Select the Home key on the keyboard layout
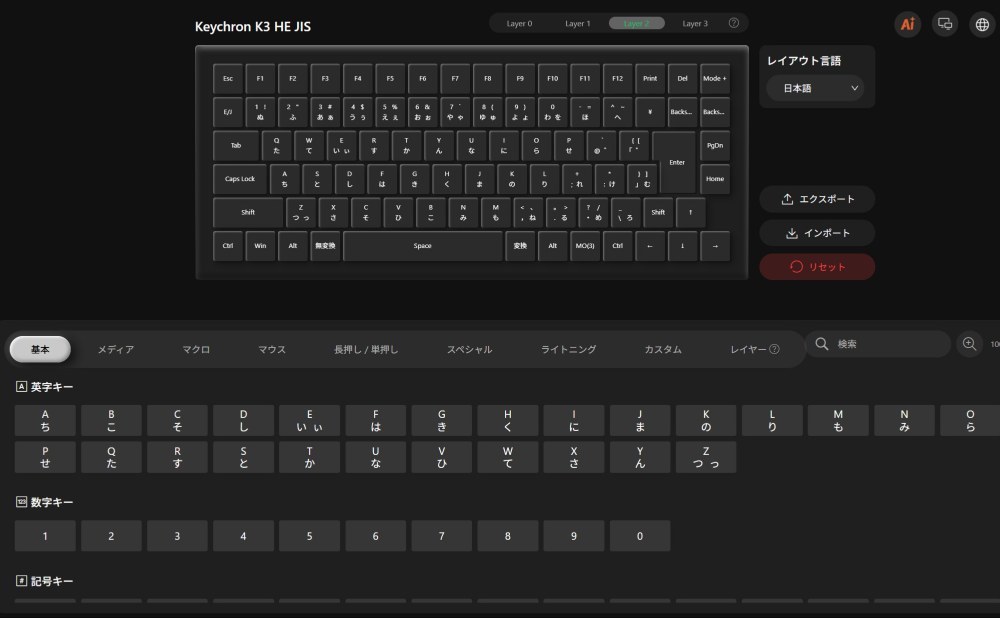 pos(715,179)
